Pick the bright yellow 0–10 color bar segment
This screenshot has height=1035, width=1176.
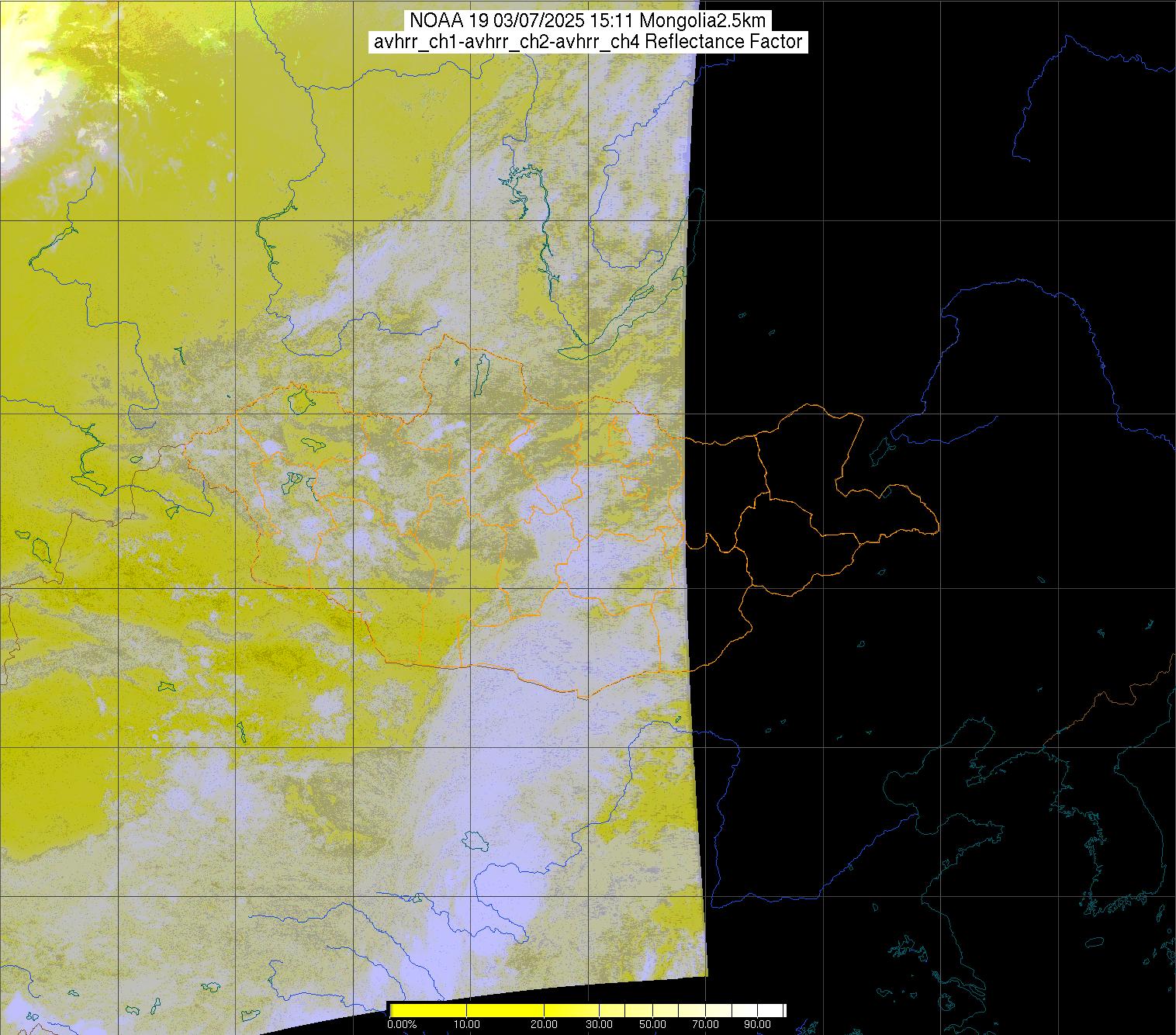[x=427, y=1009]
